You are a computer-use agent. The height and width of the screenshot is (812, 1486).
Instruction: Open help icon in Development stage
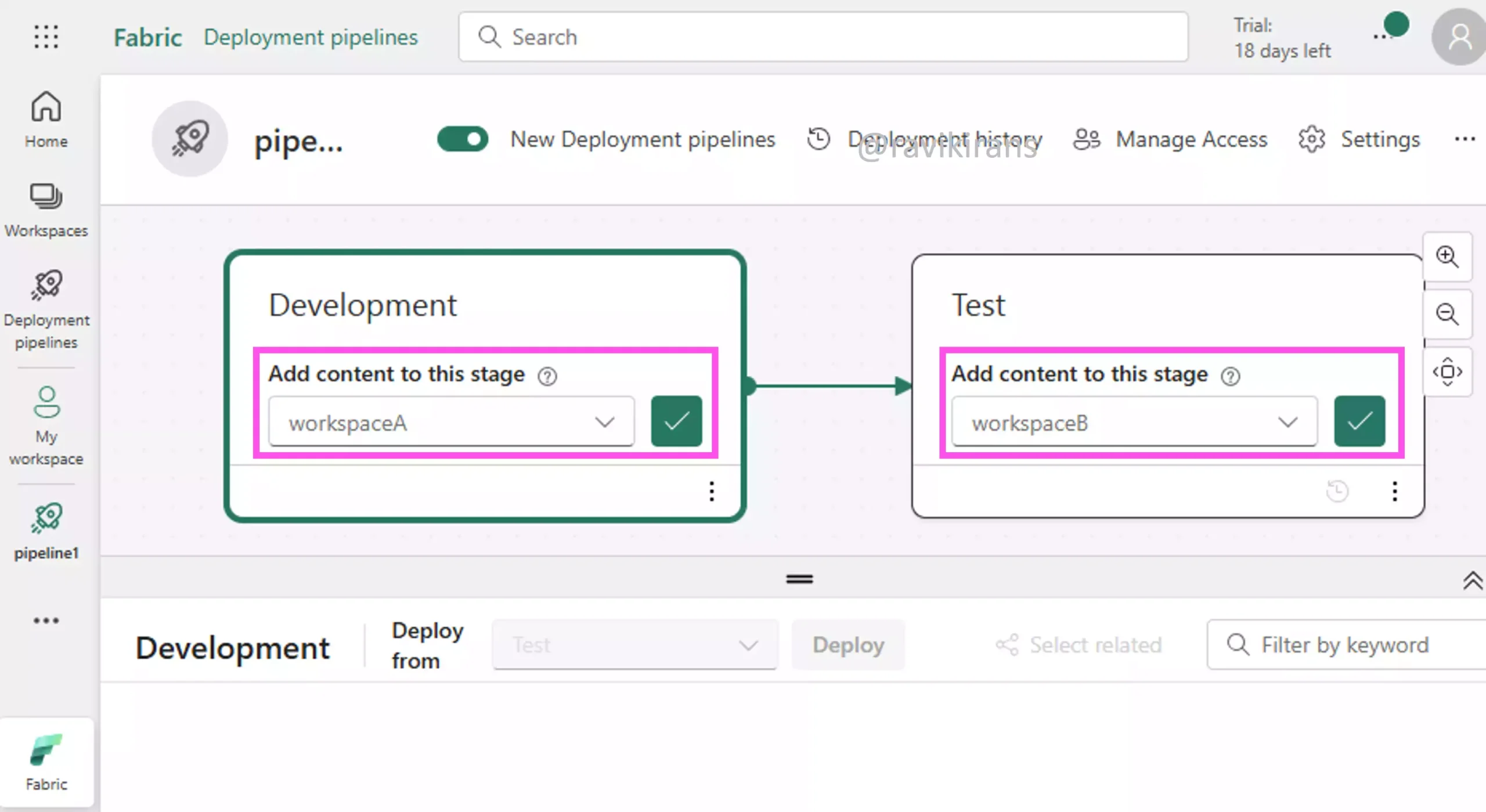[547, 376]
